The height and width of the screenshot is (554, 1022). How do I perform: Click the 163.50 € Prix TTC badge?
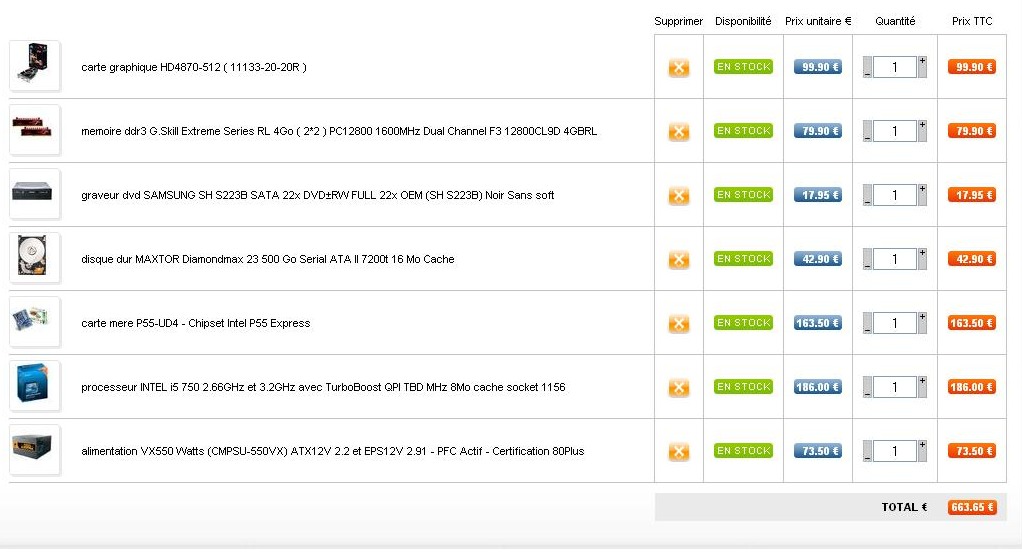click(972, 323)
